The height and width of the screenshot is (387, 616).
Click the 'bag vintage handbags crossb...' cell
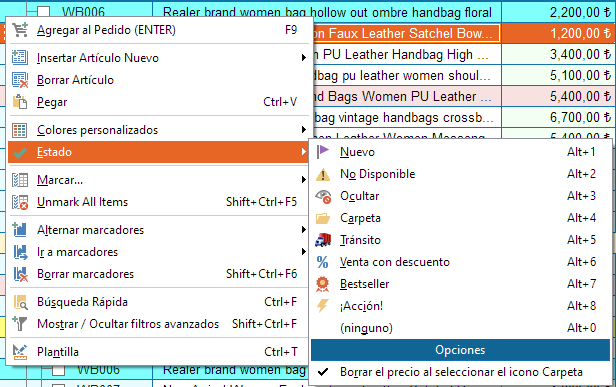pos(407,117)
